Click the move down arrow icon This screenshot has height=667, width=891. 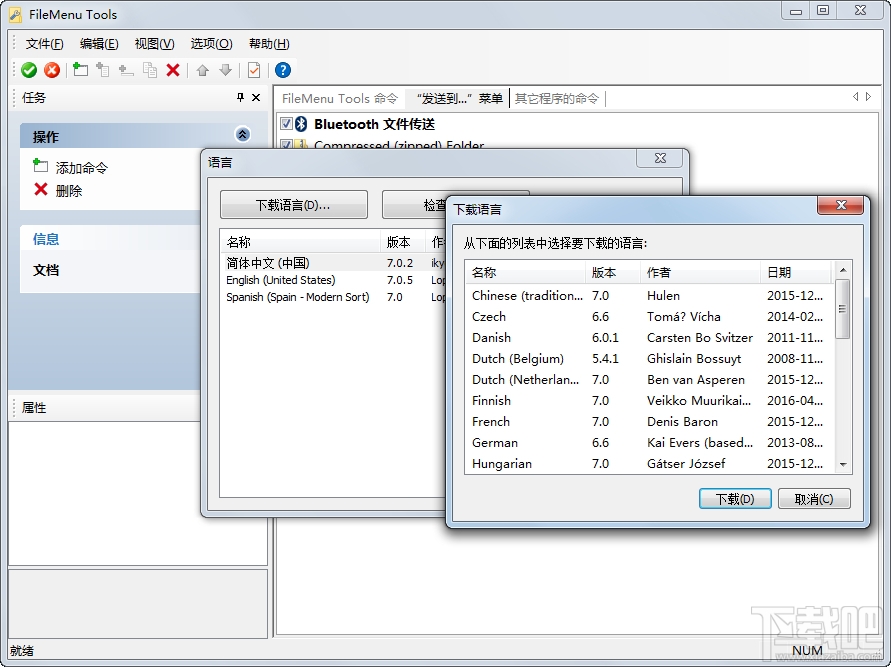pyautogui.click(x=226, y=70)
